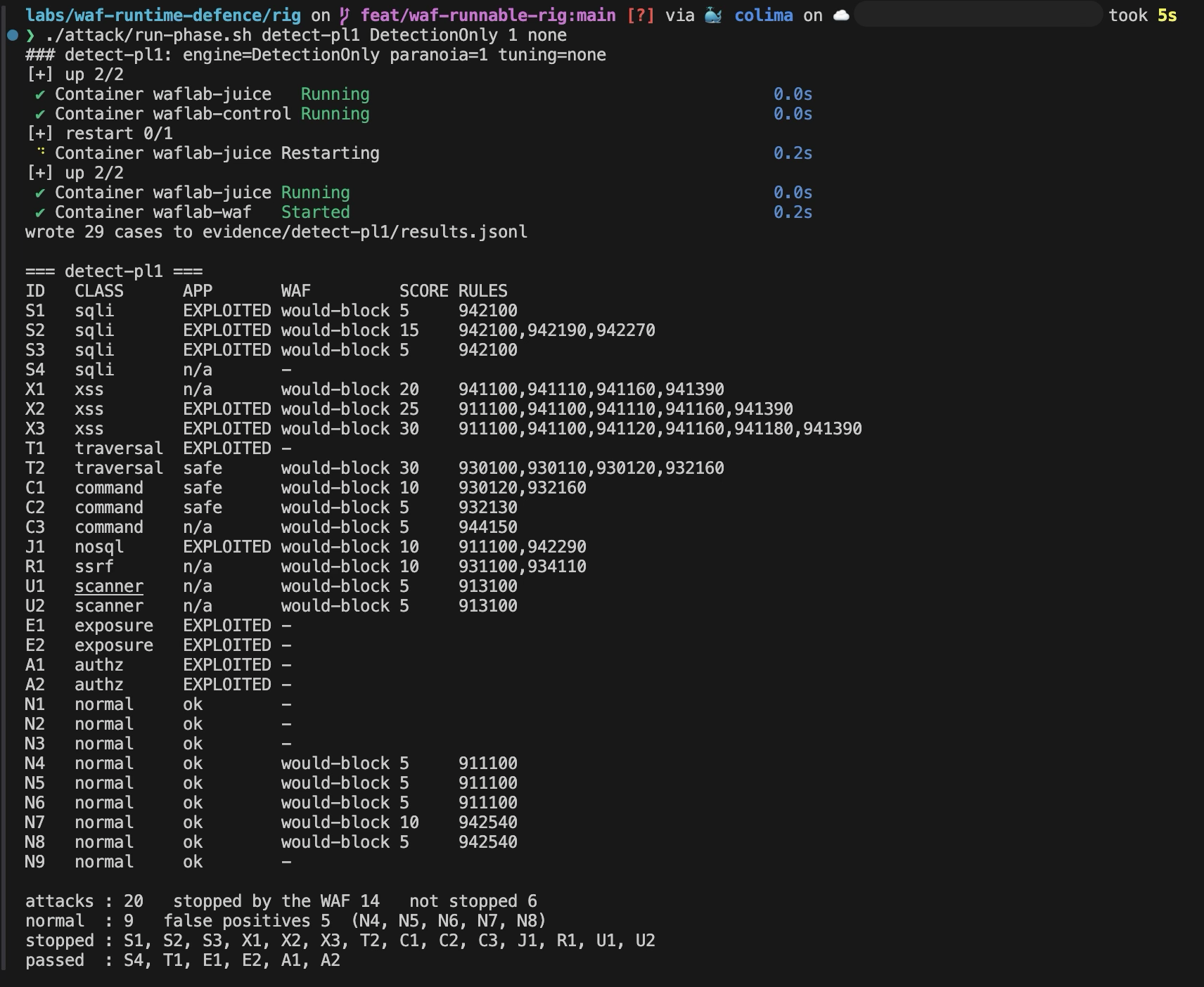The height and width of the screenshot is (987, 1204).
Task: Click 'exposure' class in row E1
Action: click(114, 626)
